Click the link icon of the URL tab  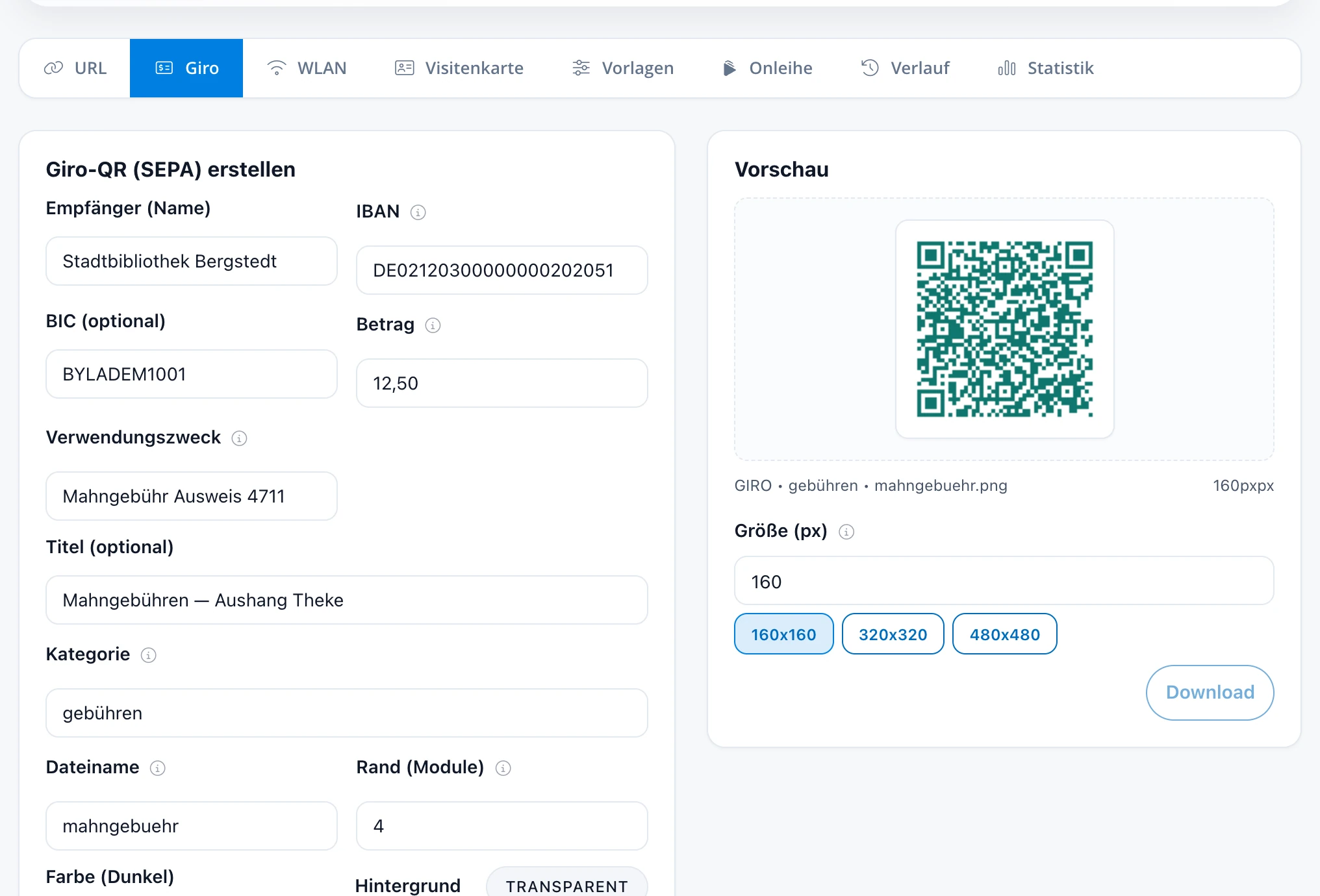53,68
